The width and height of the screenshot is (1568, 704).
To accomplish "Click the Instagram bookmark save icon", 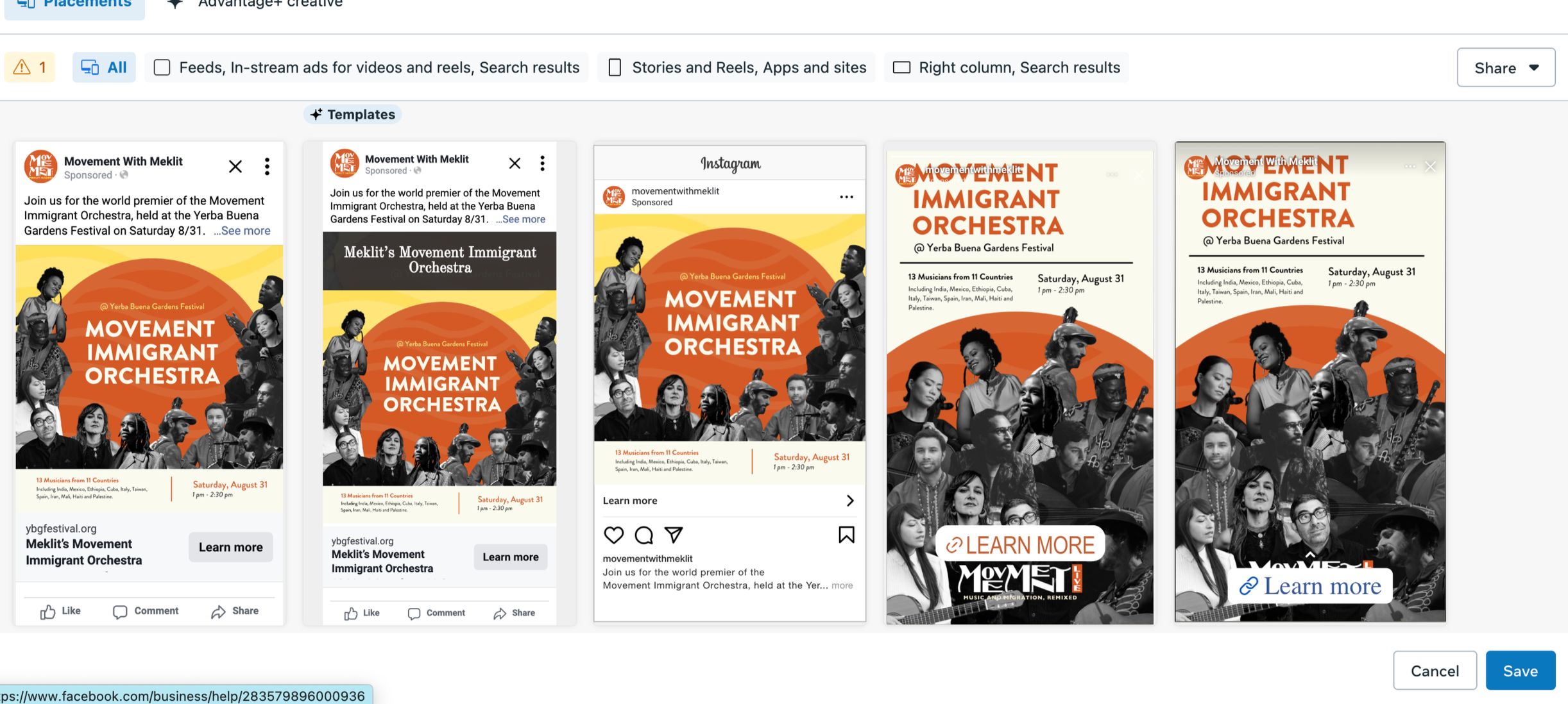I will [x=846, y=535].
